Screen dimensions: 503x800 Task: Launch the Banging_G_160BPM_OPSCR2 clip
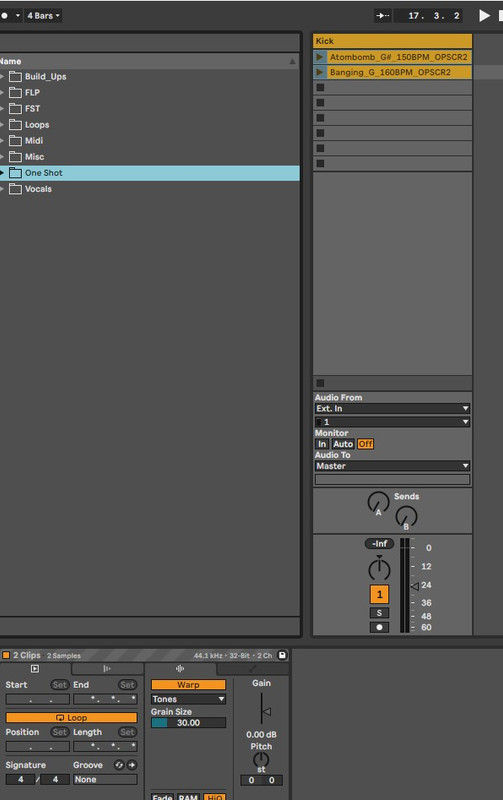click(x=320, y=72)
